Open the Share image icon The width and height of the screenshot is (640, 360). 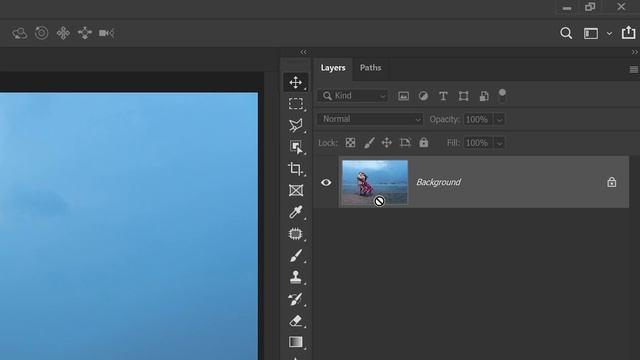coord(628,32)
